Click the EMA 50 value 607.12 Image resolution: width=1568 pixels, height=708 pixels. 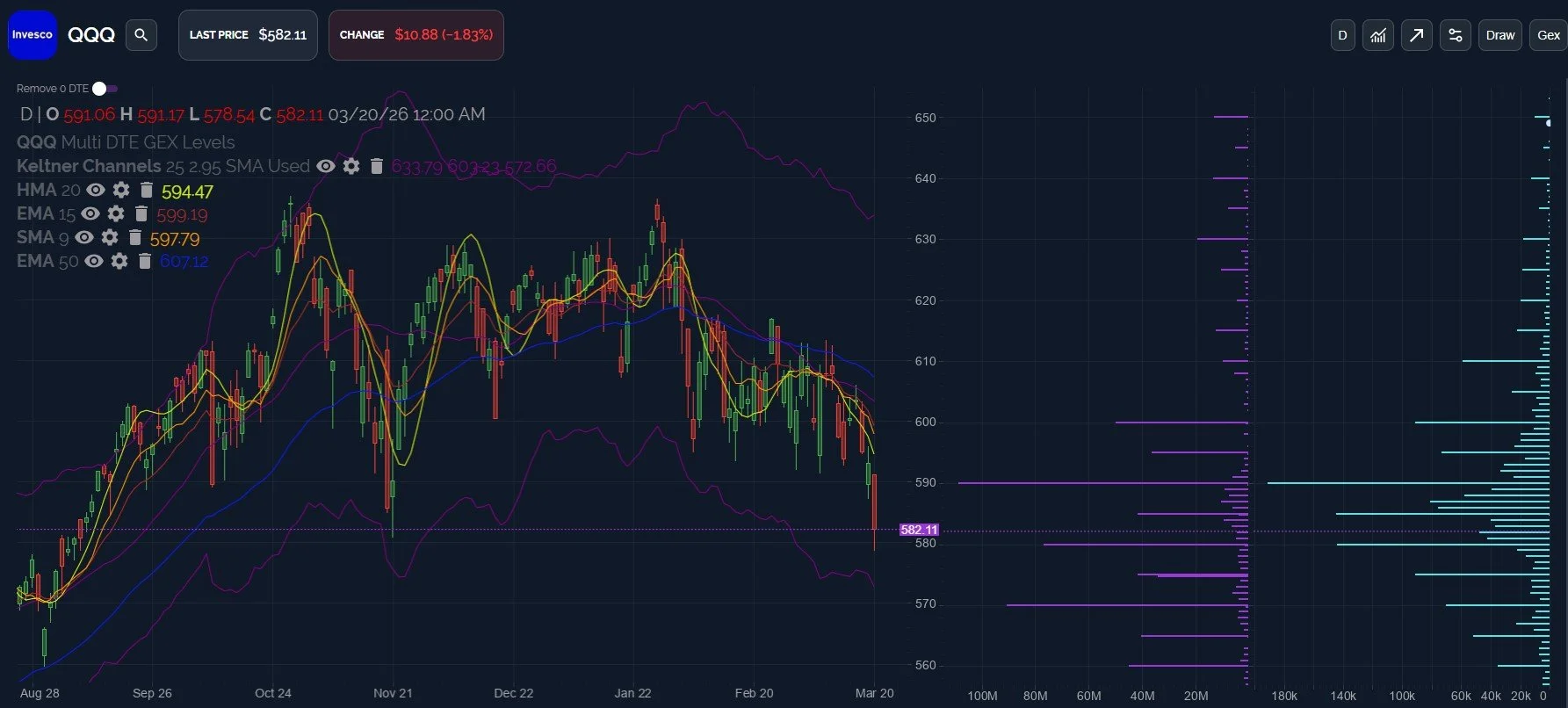pos(184,262)
